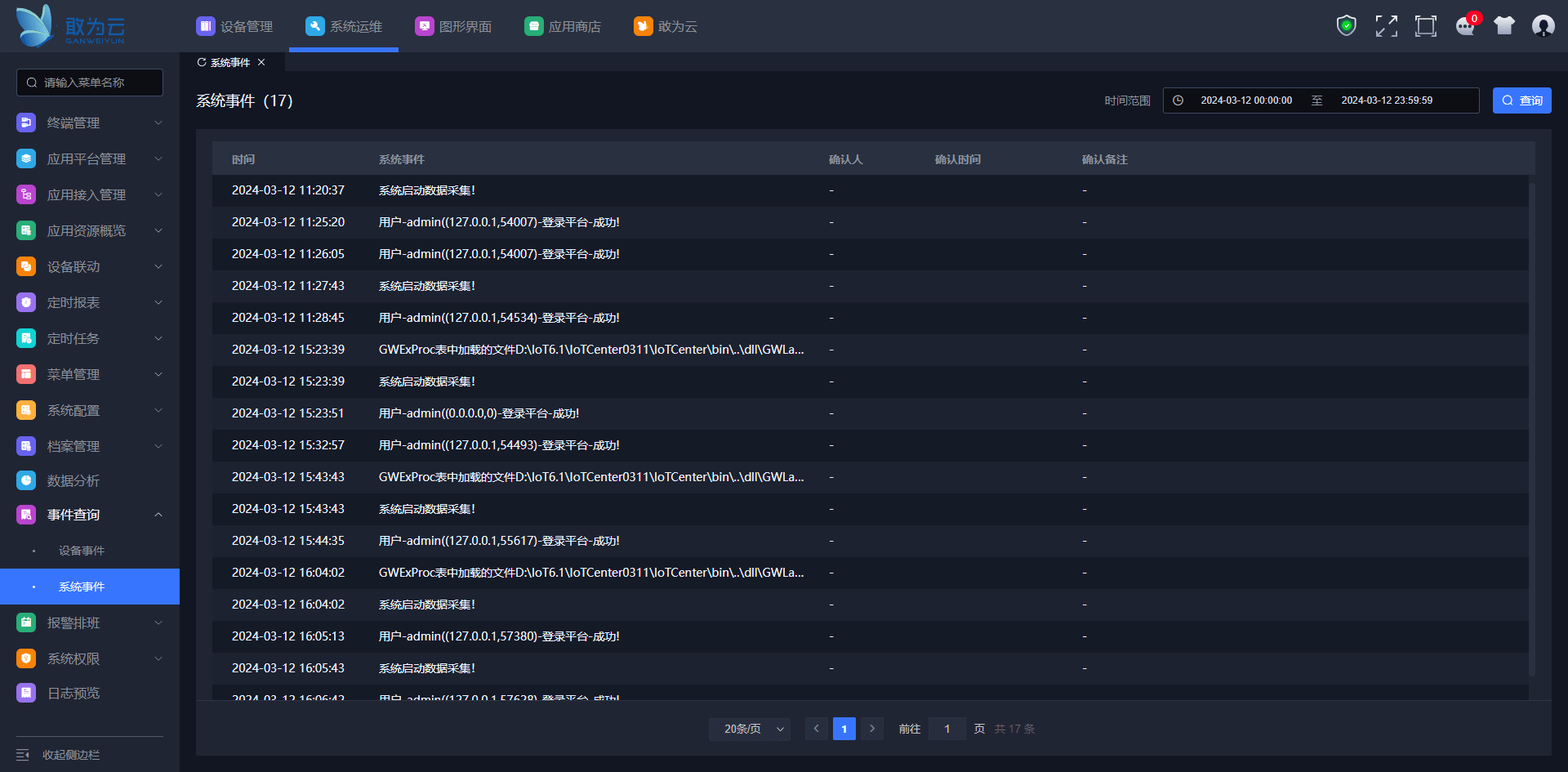The height and width of the screenshot is (772, 1568).
Task: Select 设备事件 in sidebar
Action: click(82, 551)
